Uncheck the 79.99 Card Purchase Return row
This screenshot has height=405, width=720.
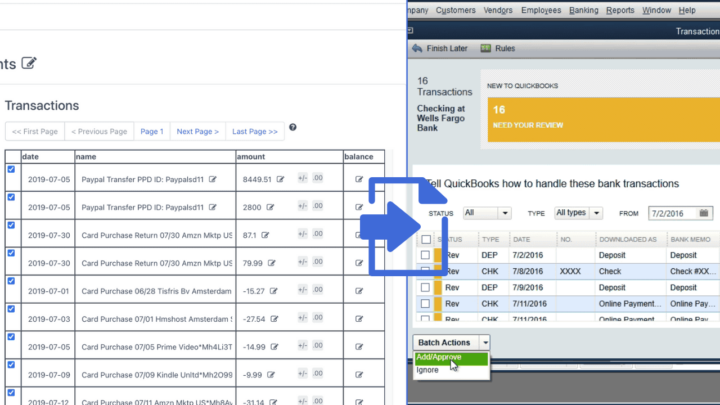(11, 253)
